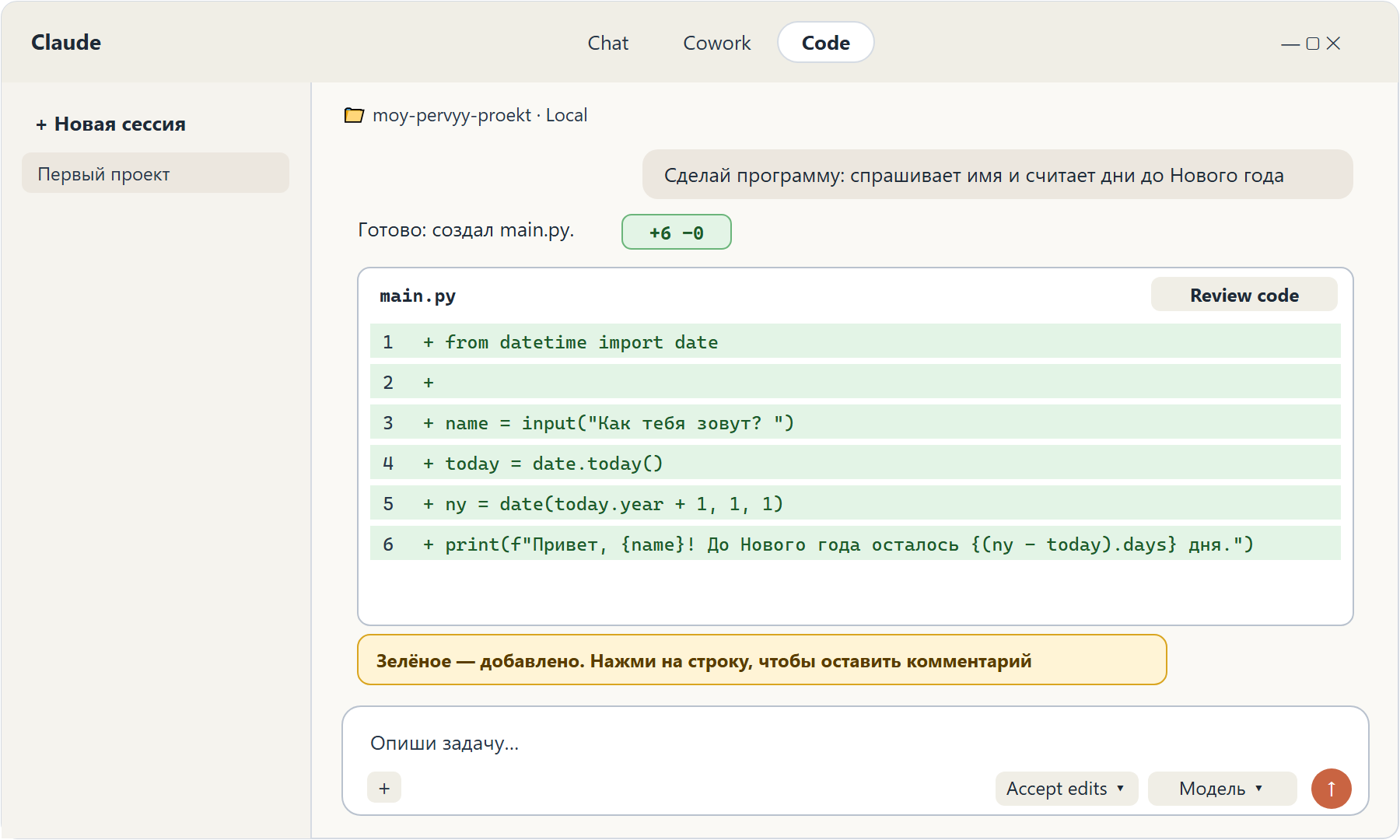Open the Accept edits mode dropdown

[x=1066, y=789]
